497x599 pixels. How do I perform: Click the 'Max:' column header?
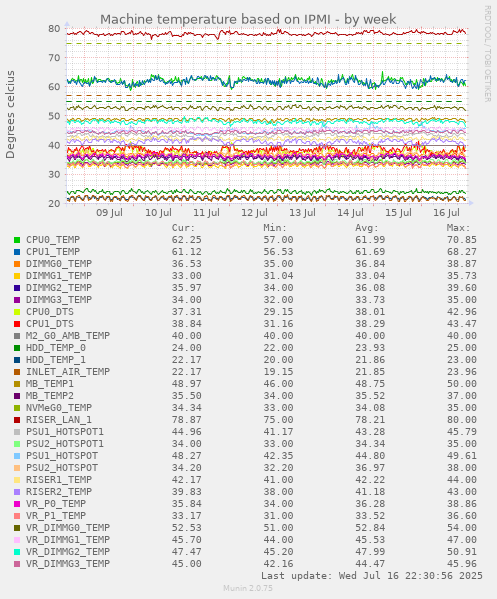458,228
